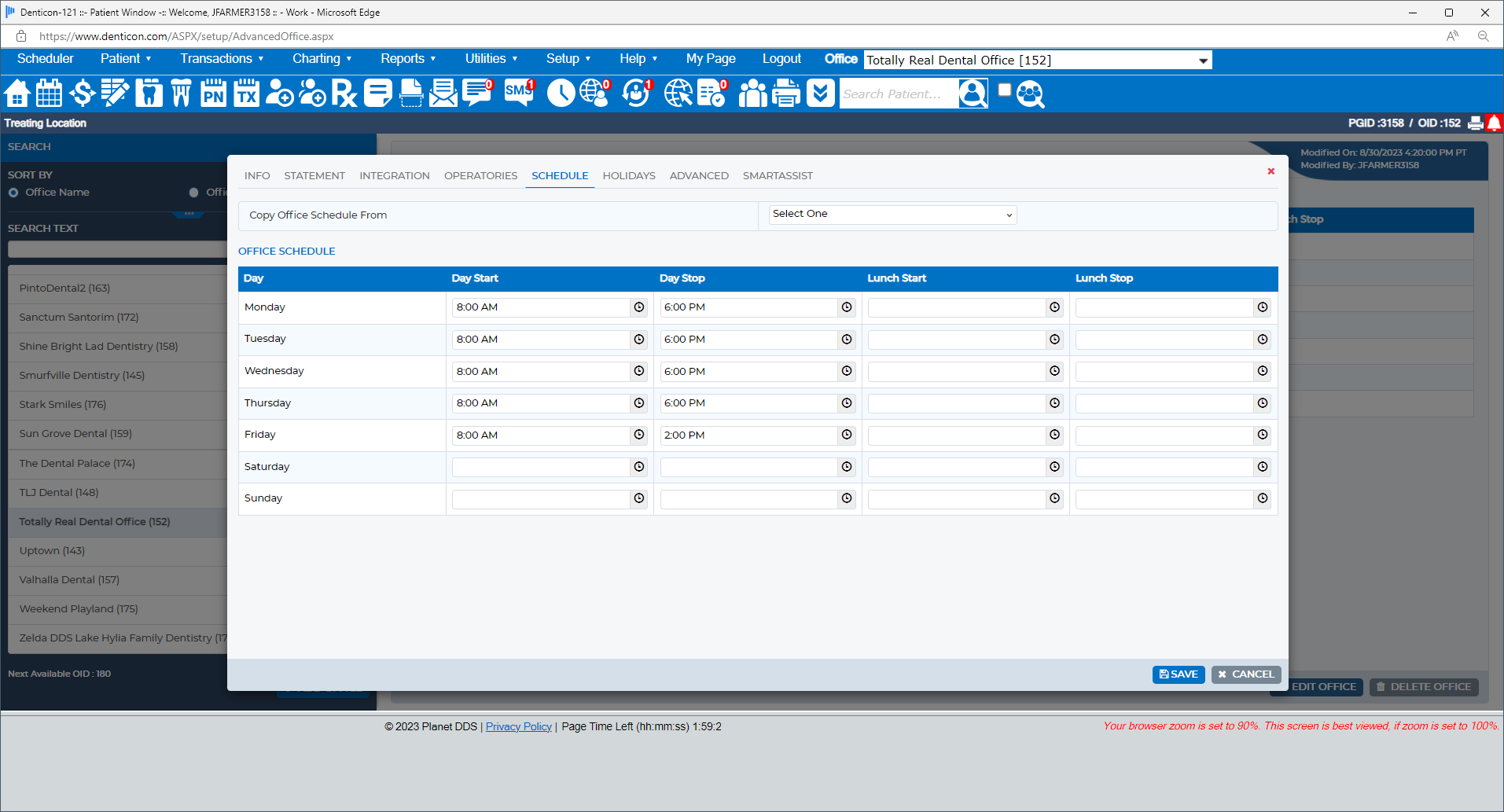Open the Privacy Policy link
The image size is (1504, 812).
pos(518,727)
